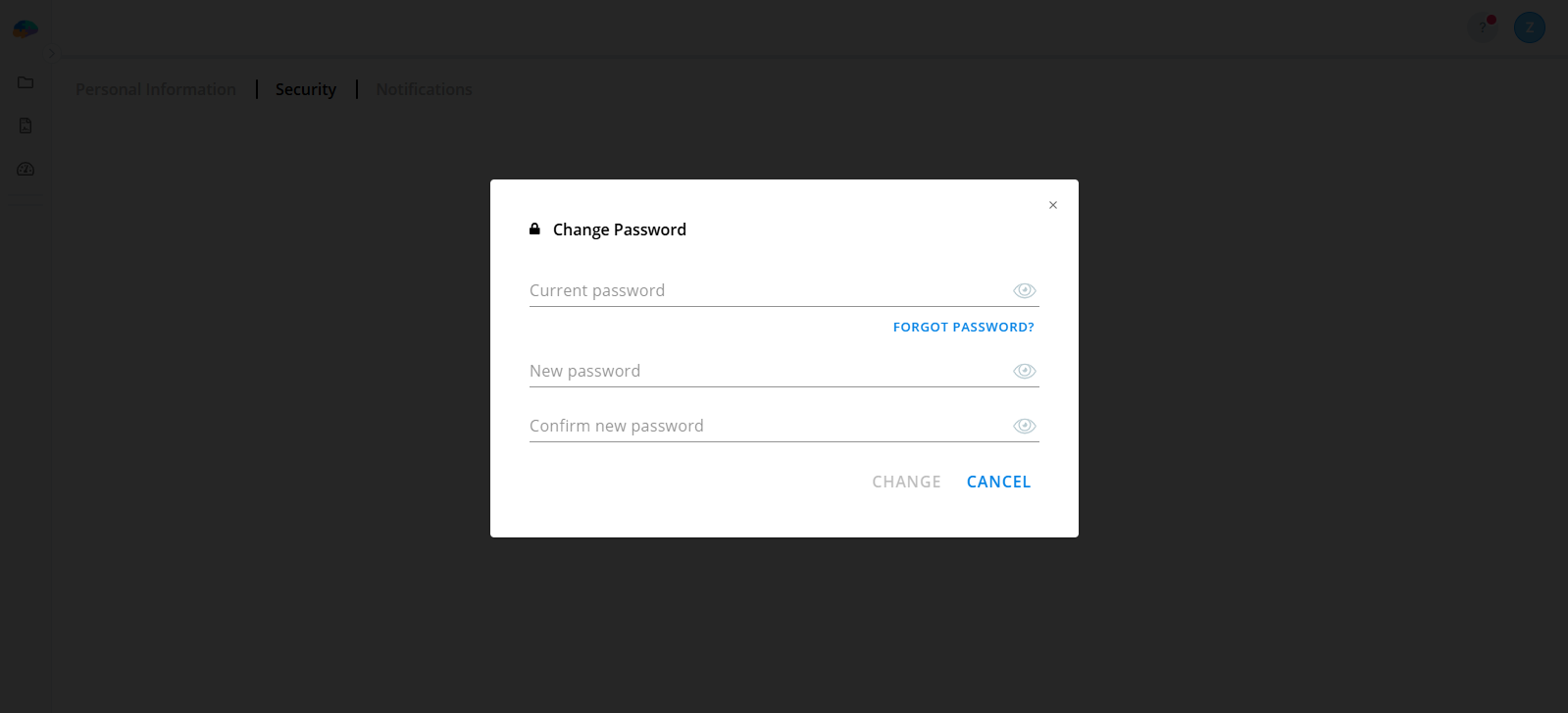Viewport: 1568px width, 713px height.
Task: Expand the sidebar with the chevron arrow
Action: click(x=53, y=53)
